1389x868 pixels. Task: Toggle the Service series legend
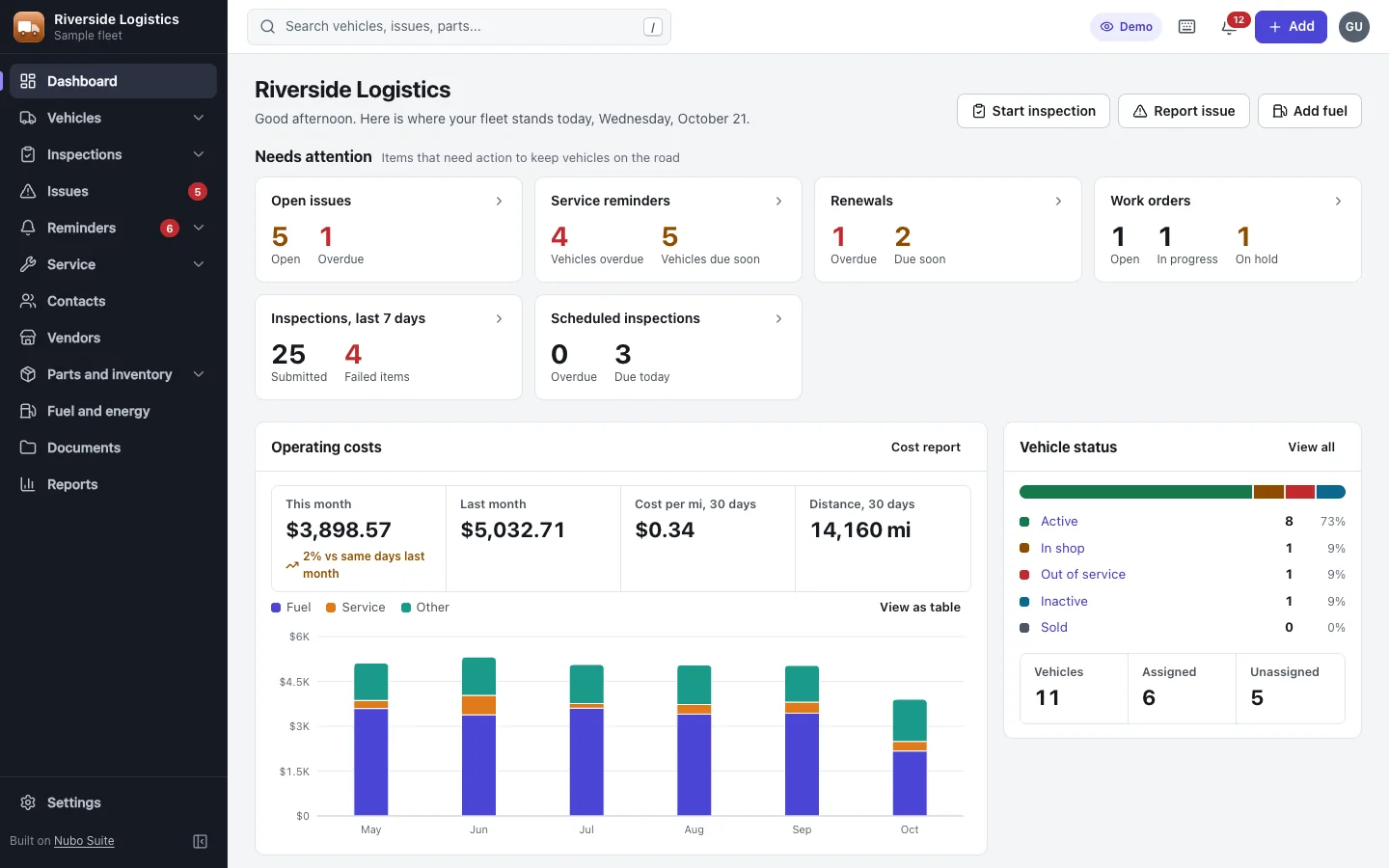pyautogui.click(x=356, y=608)
